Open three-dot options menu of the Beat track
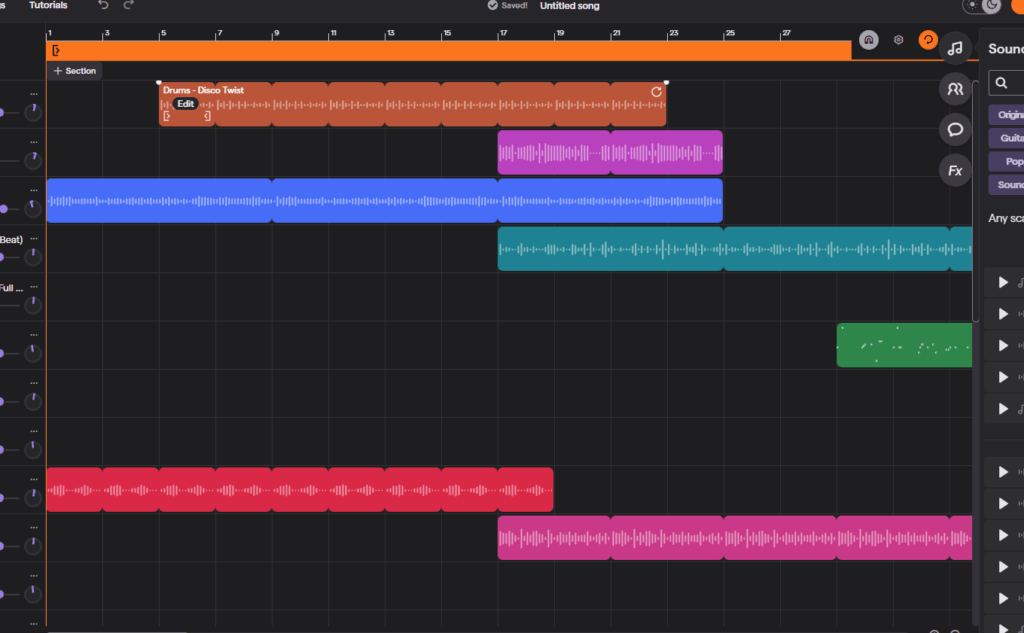The image size is (1024, 633). click(33, 239)
